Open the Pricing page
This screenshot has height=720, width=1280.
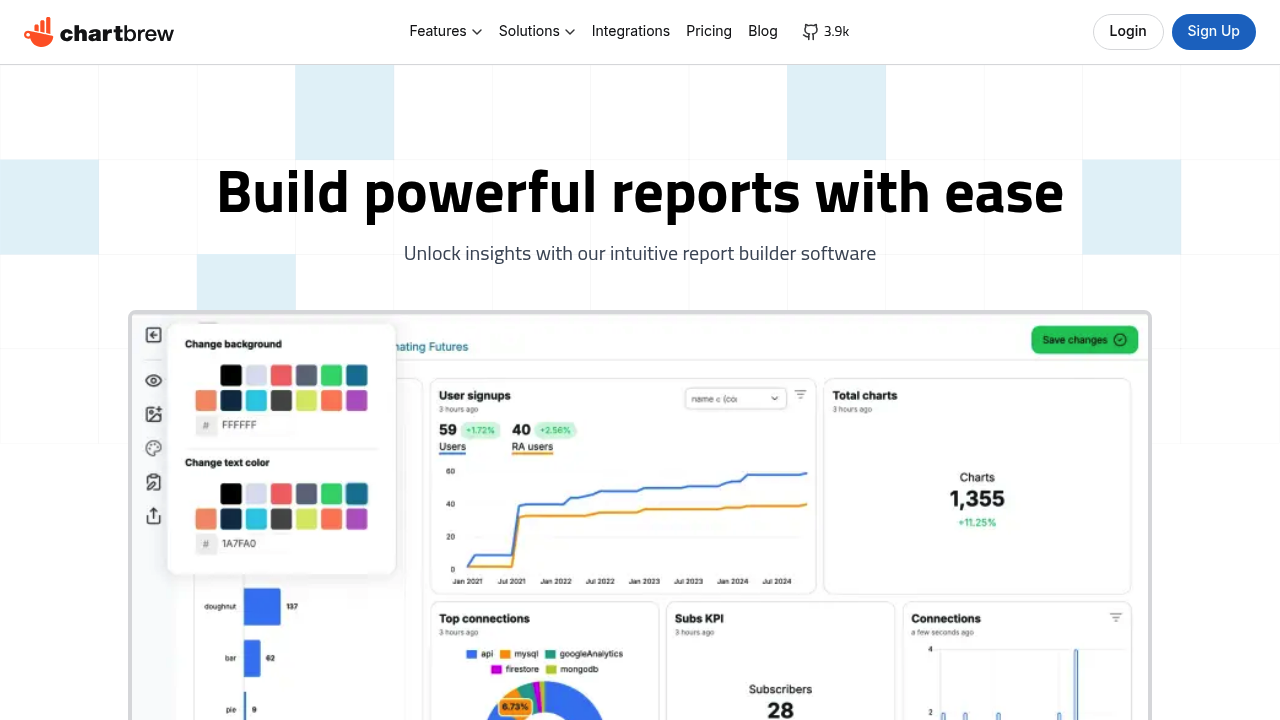(x=709, y=31)
